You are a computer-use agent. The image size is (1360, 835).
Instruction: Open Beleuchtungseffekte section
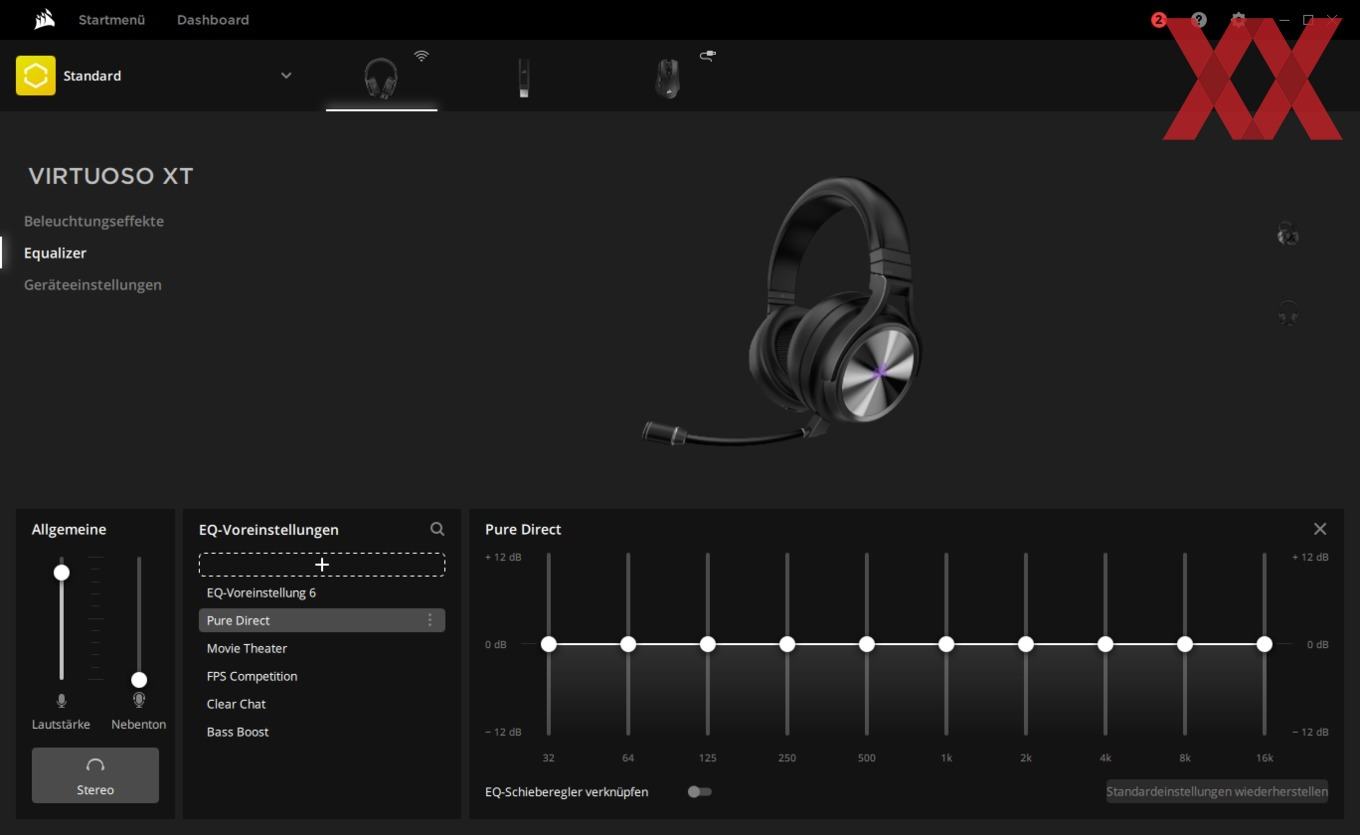(x=94, y=221)
